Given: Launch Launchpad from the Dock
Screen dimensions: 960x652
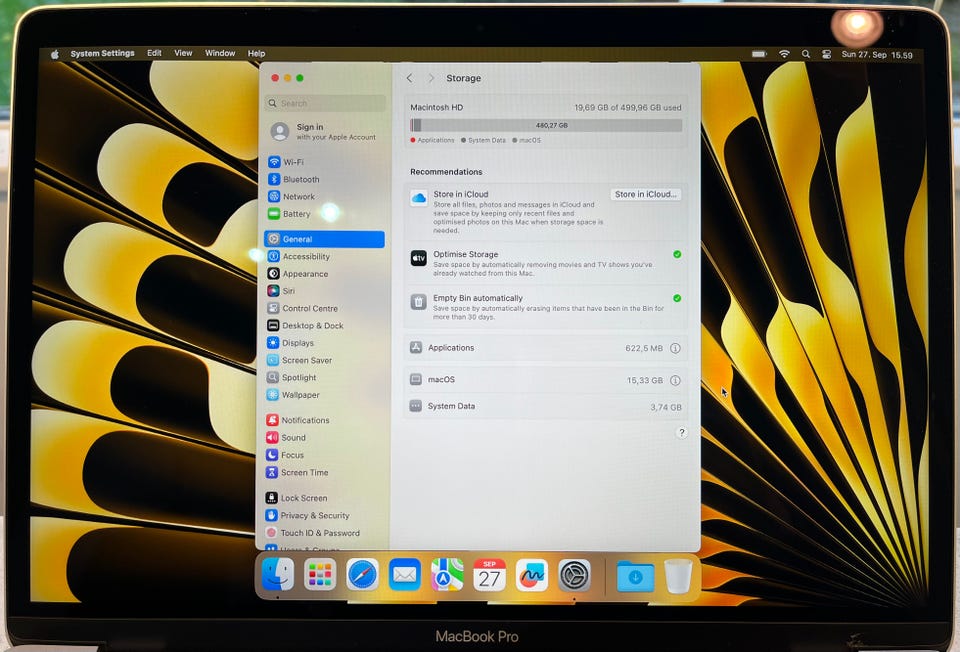Looking at the screenshot, I should pos(320,575).
